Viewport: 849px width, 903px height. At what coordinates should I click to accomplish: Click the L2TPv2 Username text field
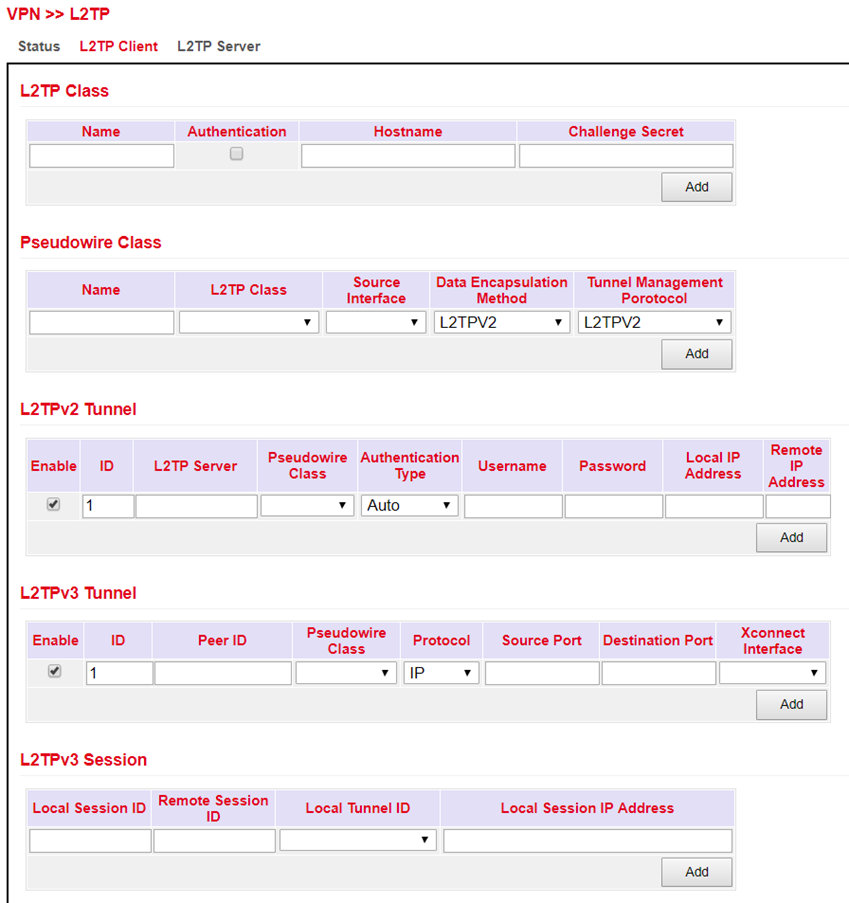tap(513, 506)
